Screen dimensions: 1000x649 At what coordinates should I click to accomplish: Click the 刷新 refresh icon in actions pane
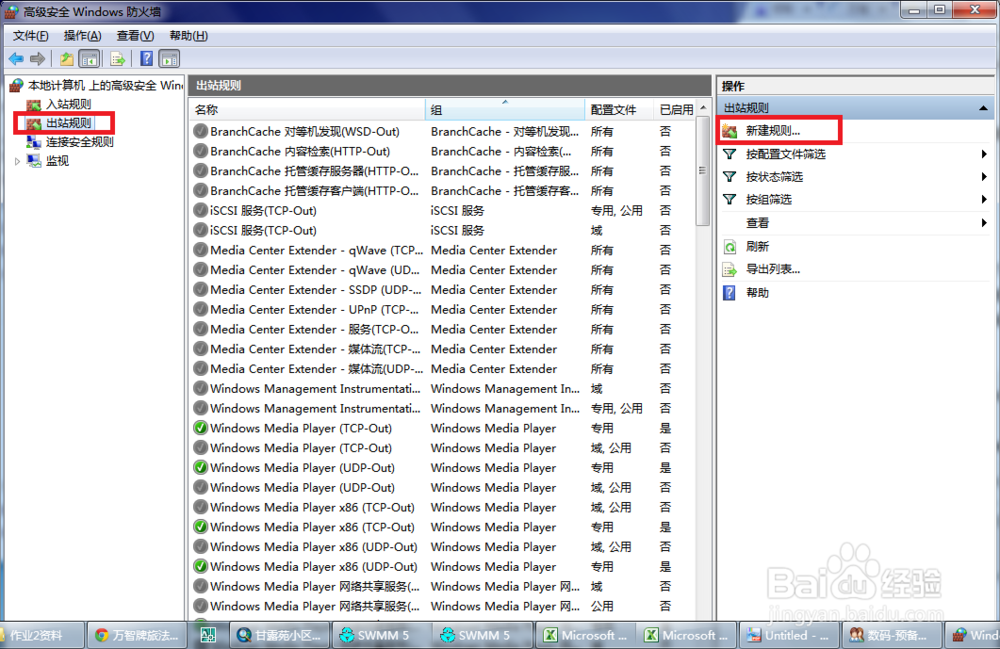[730, 247]
